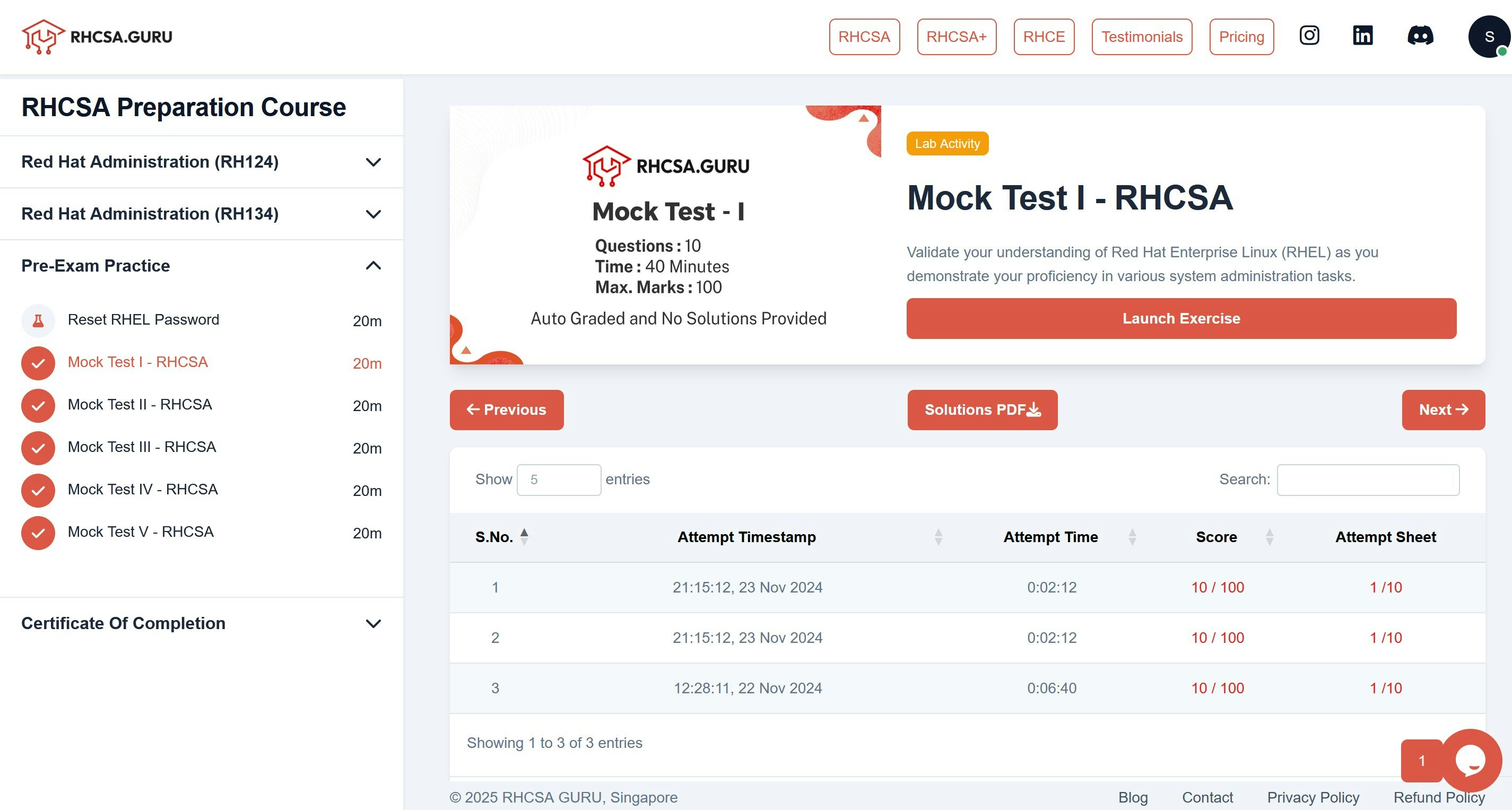Click the Show entries number field
The height and width of the screenshot is (810, 1512).
(x=559, y=480)
